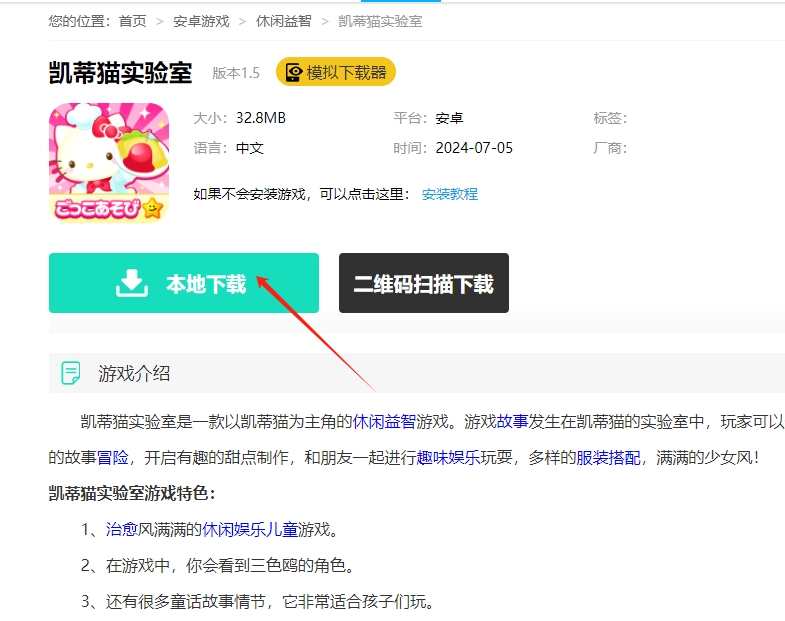Open 二维码扫描下载 QR code download
Viewport: 785px width, 621px height.
tap(424, 283)
